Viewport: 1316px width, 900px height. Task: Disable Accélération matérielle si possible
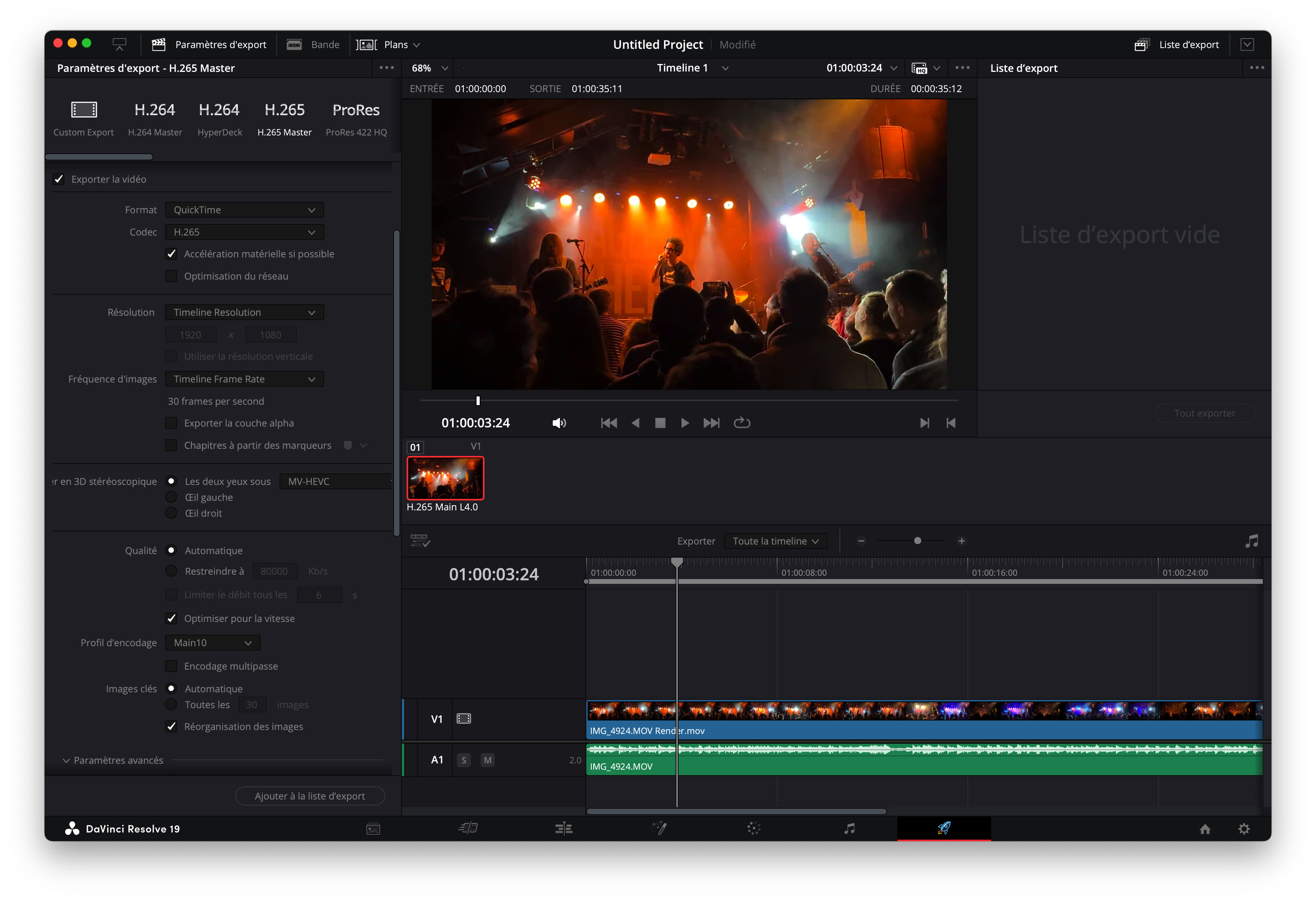click(x=172, y=254)
